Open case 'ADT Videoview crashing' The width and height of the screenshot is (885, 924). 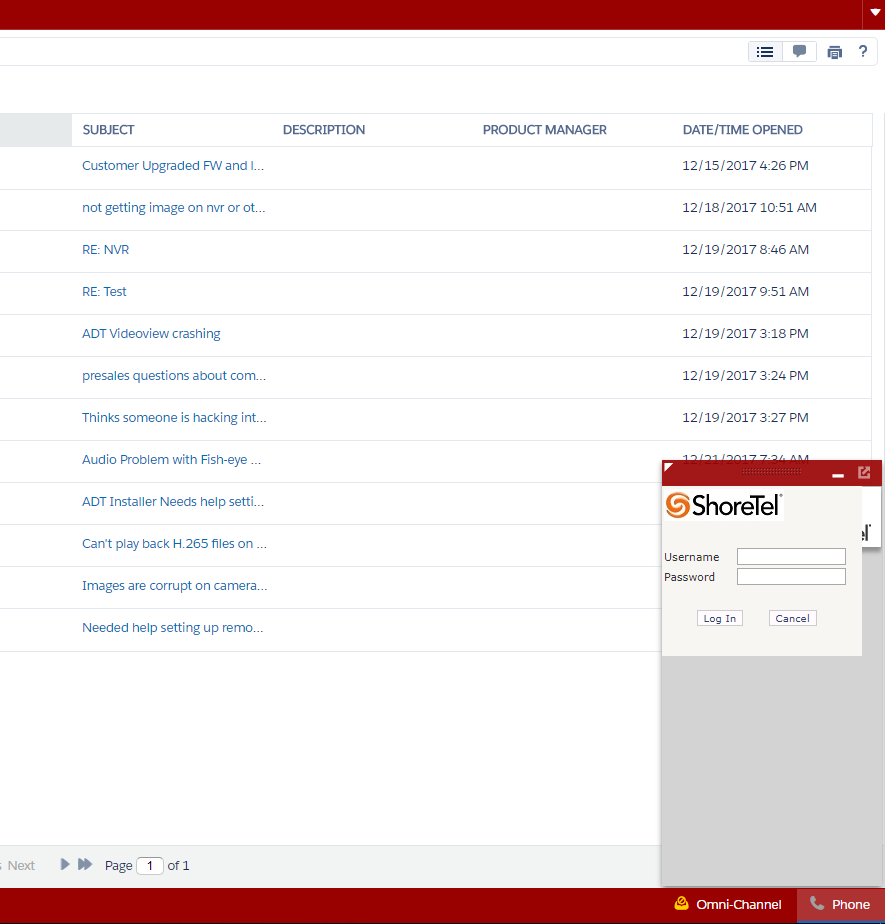tap(151, 334)
